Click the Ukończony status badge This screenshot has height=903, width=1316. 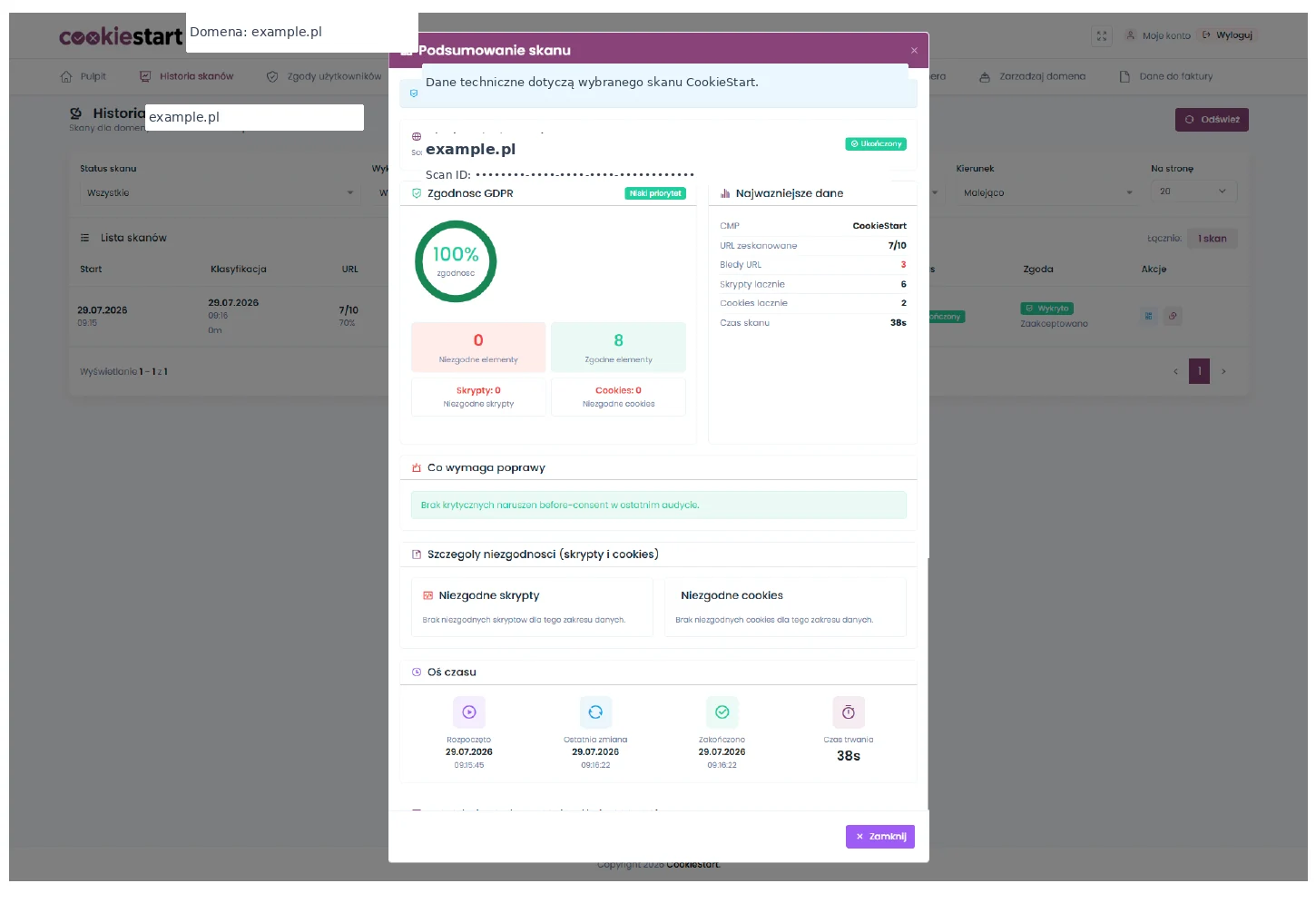pyautogui.click(x=876, y=143)
